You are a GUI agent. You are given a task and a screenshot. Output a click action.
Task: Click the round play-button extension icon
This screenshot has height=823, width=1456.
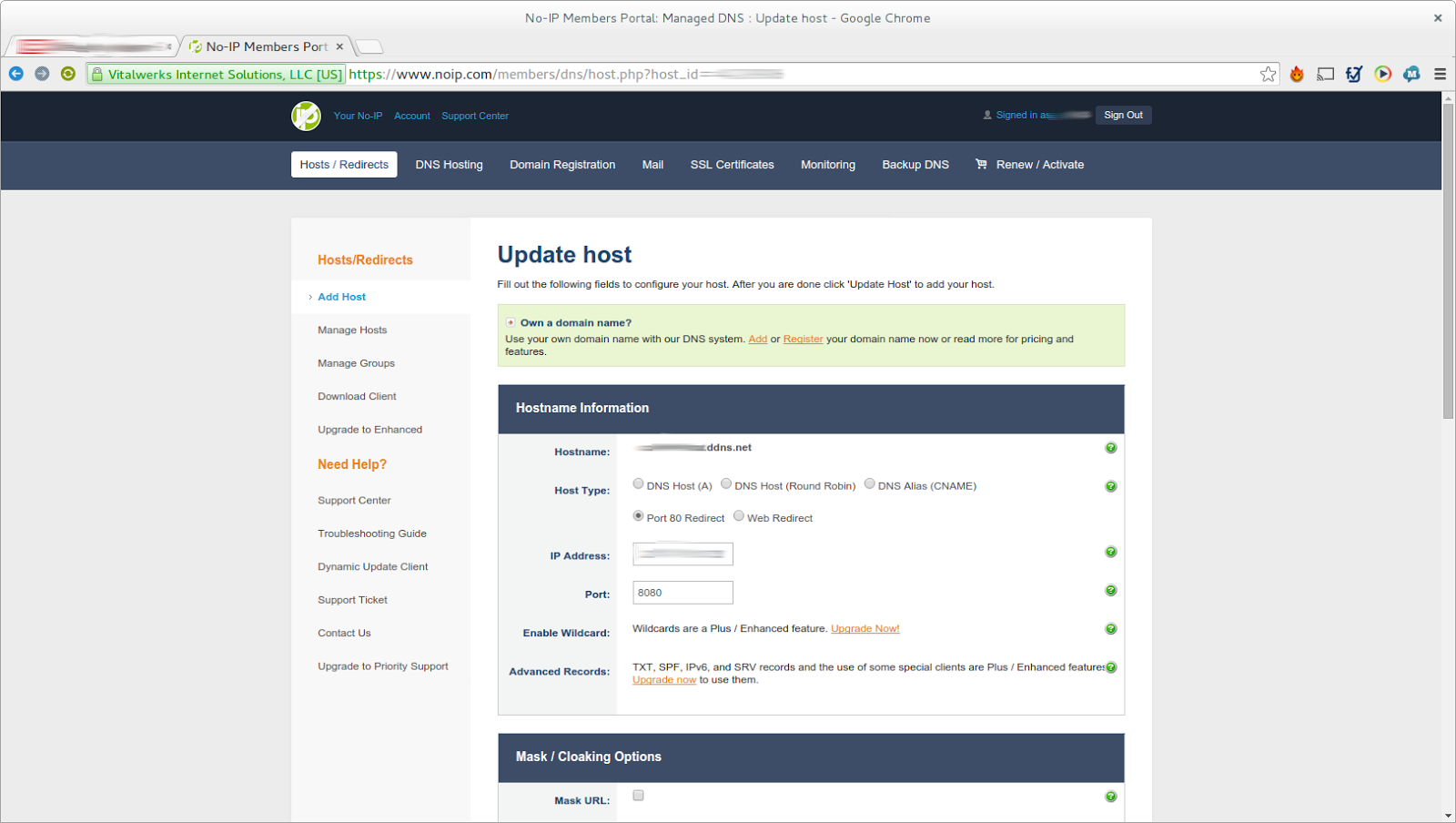tap(1383, 75)
